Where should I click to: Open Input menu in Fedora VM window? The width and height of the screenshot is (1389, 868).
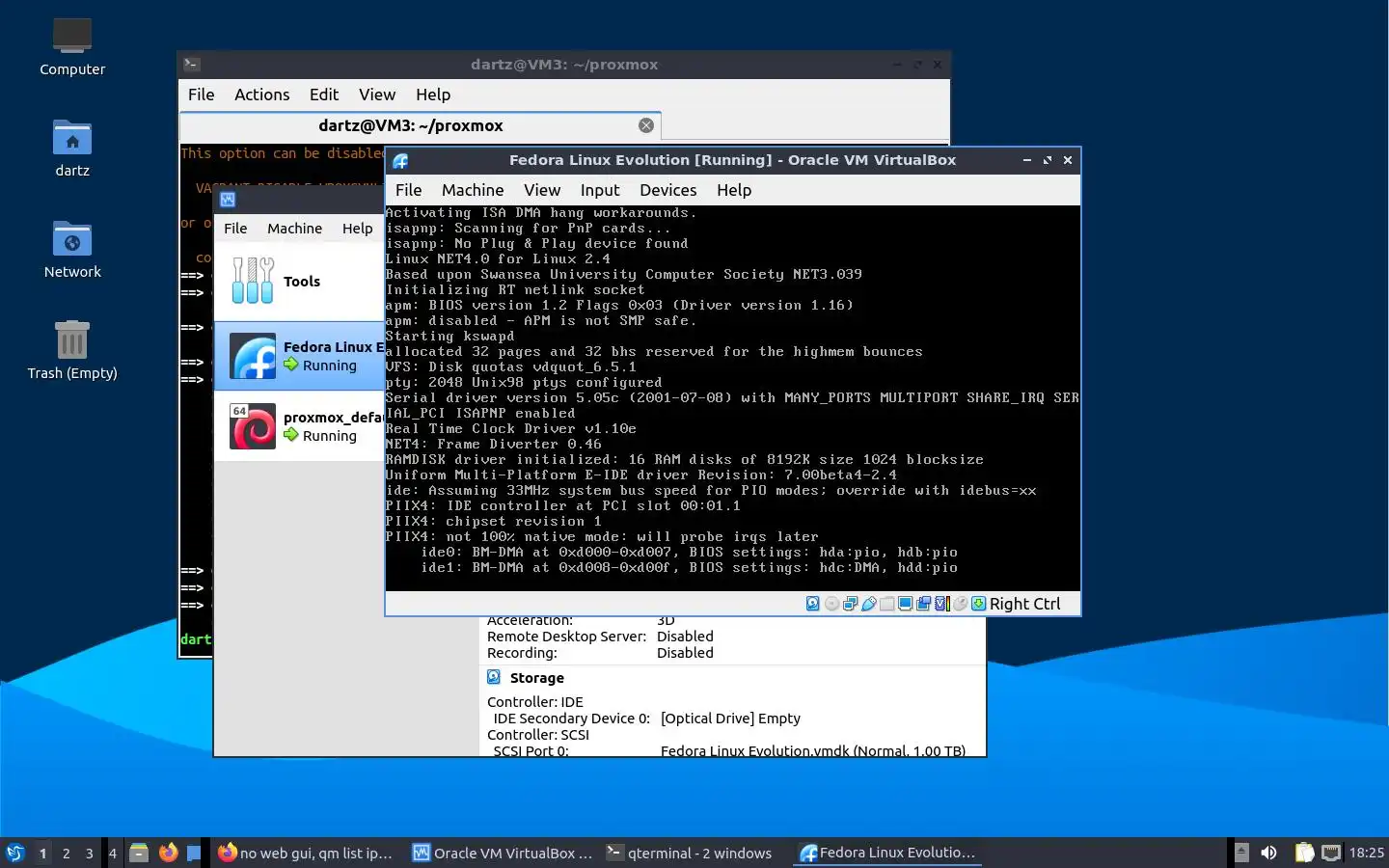coord(600,190)
